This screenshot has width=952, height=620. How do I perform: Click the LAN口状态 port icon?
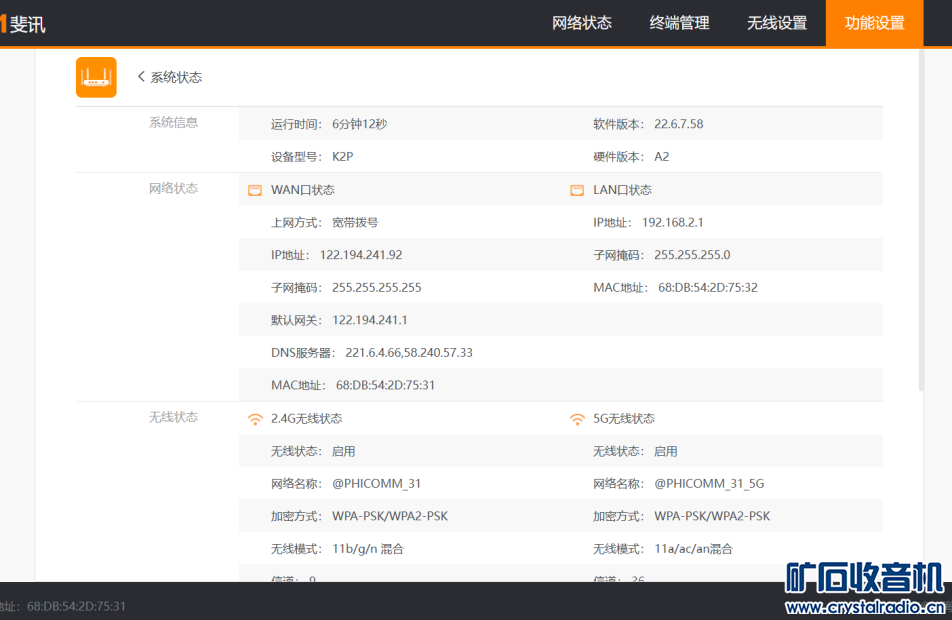(577, 189)
